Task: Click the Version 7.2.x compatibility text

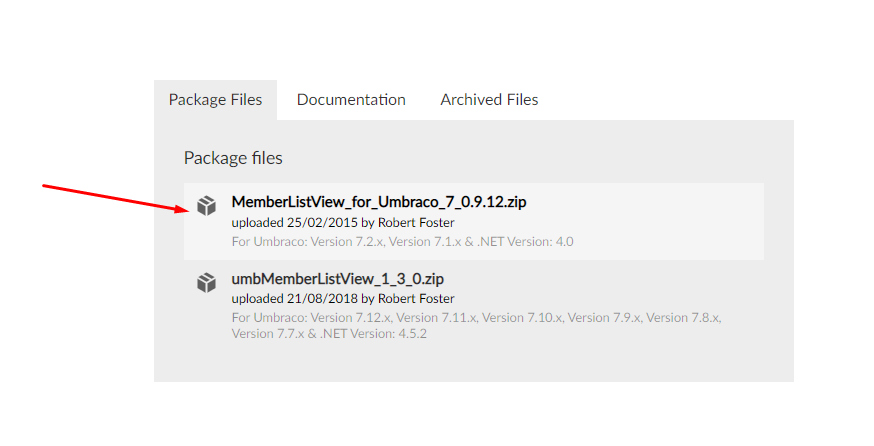Action: 347,242
